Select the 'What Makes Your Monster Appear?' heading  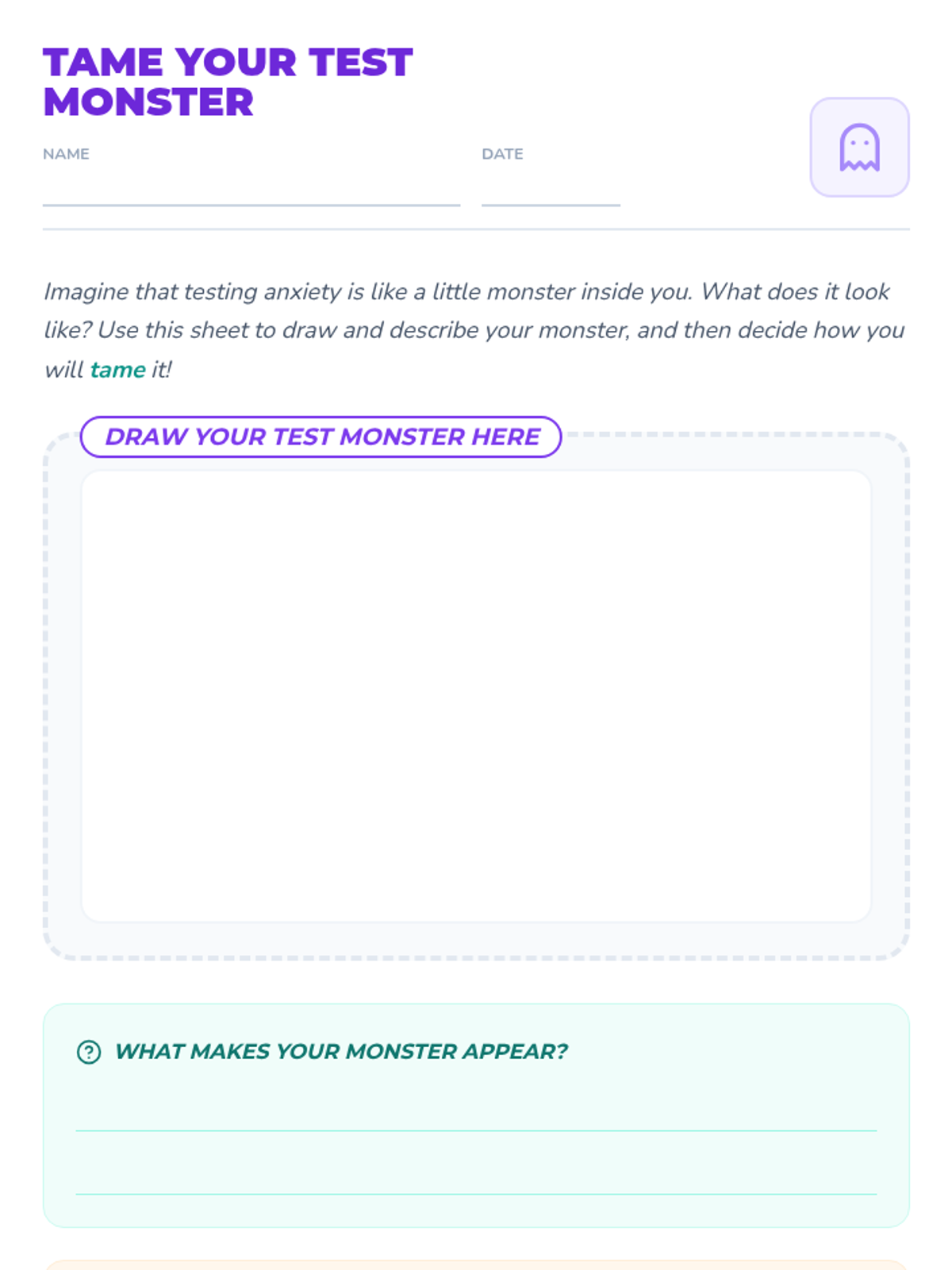[x=341, y=1052]
